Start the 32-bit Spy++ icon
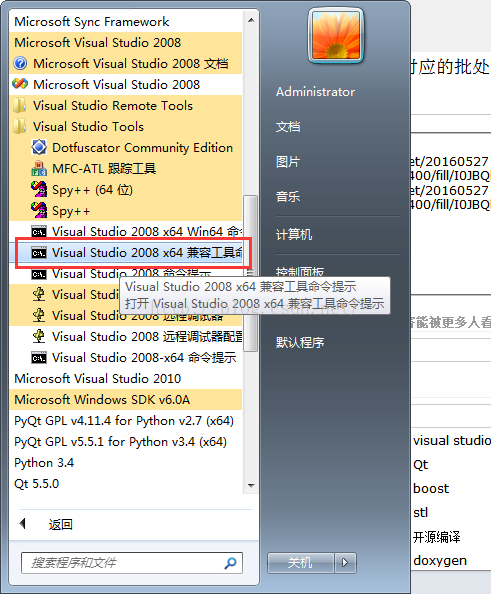Viewport: 491px width, 594px height. (39, 210)
